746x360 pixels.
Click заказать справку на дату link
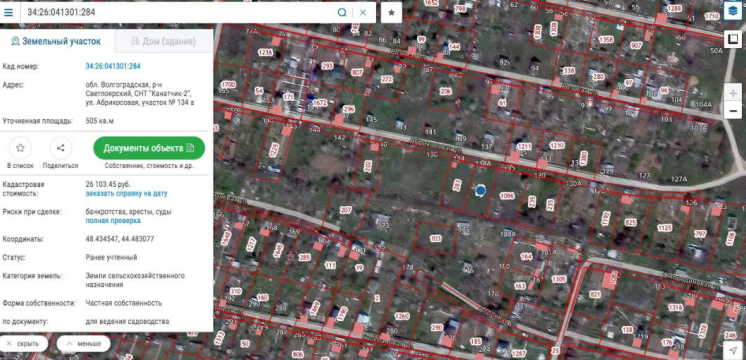pos(127,194)
